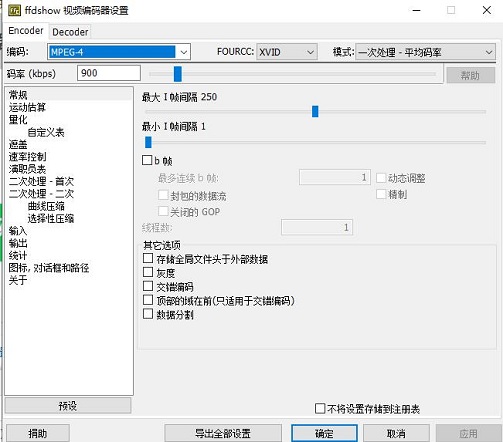Enable the 数据分割 checkbox
Image resolution: width=503 pixels, height=442 pixels.
coord(148,314)
